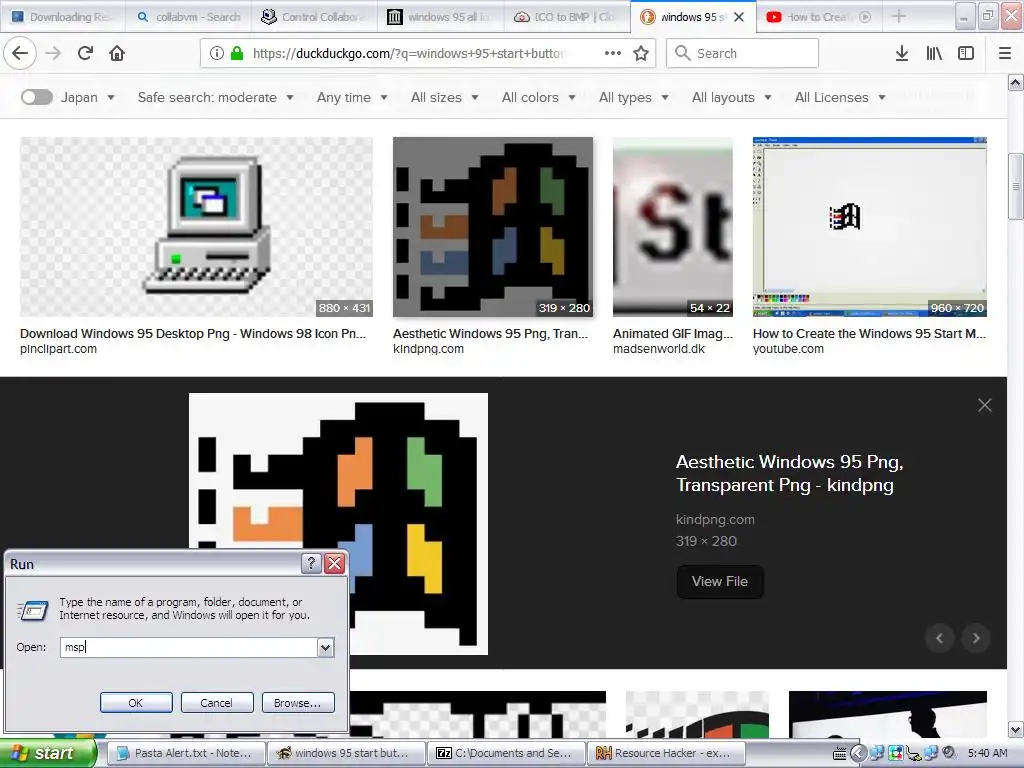This screenshot has width=1024, height=768.
Task: Go to the Firefox home page
Action: [117, 53]
